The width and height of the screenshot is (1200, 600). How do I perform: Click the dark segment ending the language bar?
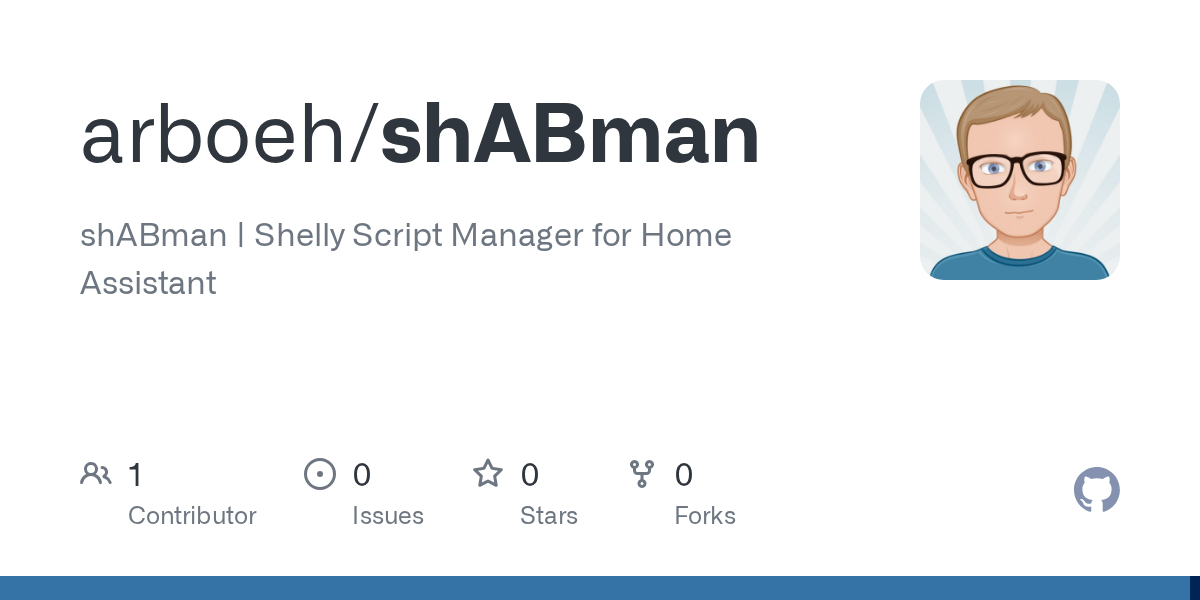point(1194,588)
